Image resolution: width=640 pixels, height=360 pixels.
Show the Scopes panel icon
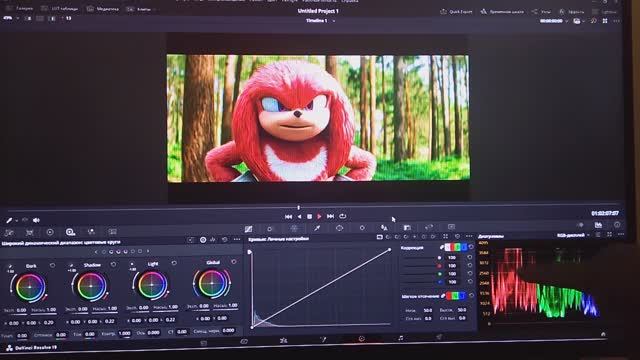[598, 225]
